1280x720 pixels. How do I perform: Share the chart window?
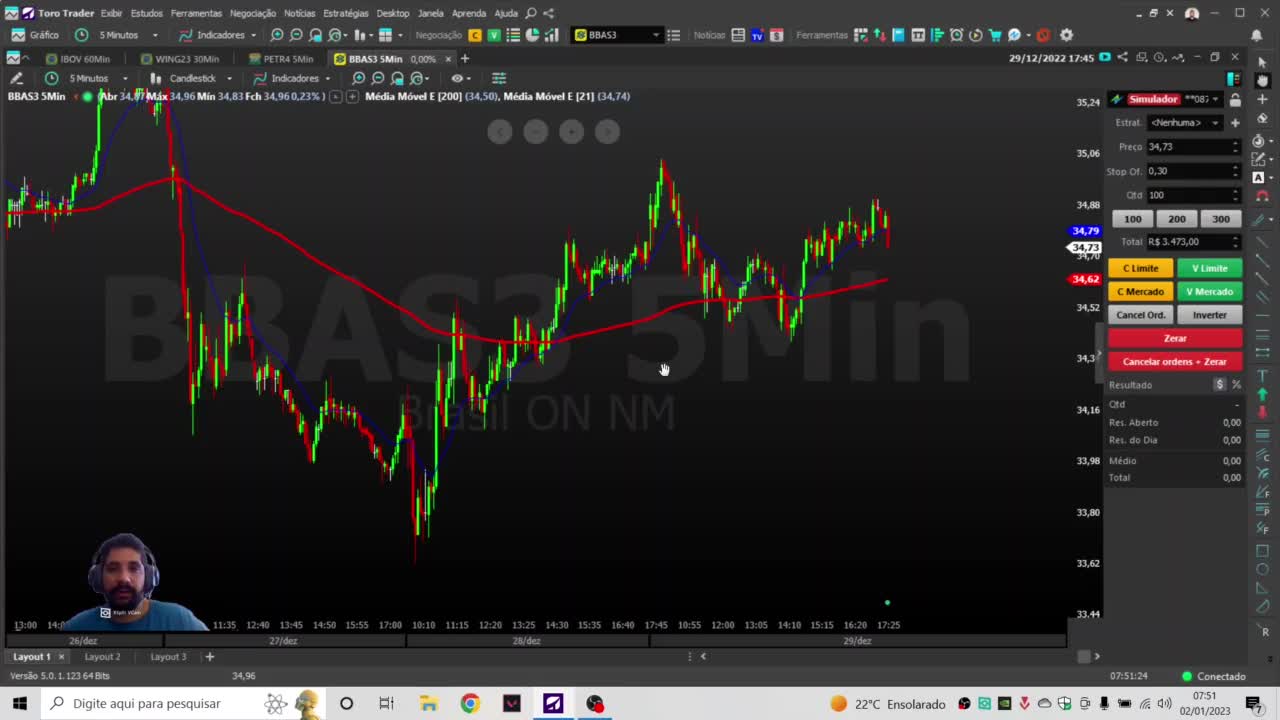click(1122, 58)
